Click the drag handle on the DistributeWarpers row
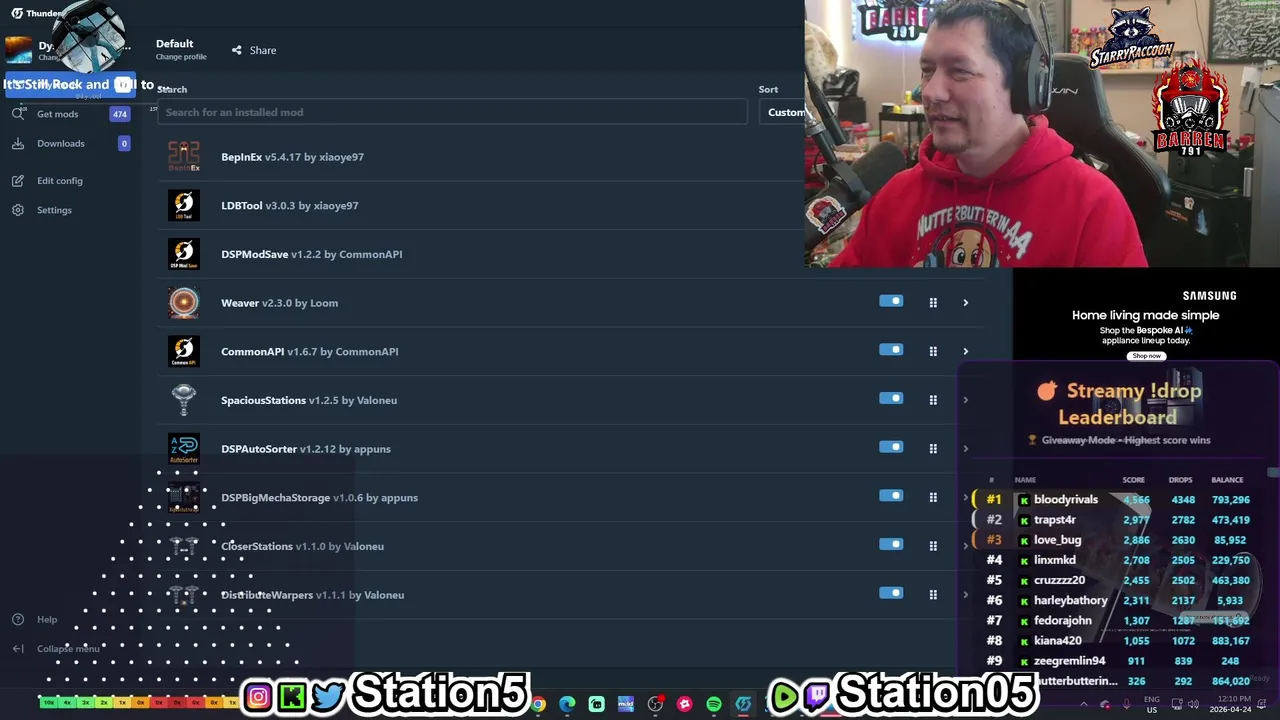The image size is (1280, 720). coord(933,594)
